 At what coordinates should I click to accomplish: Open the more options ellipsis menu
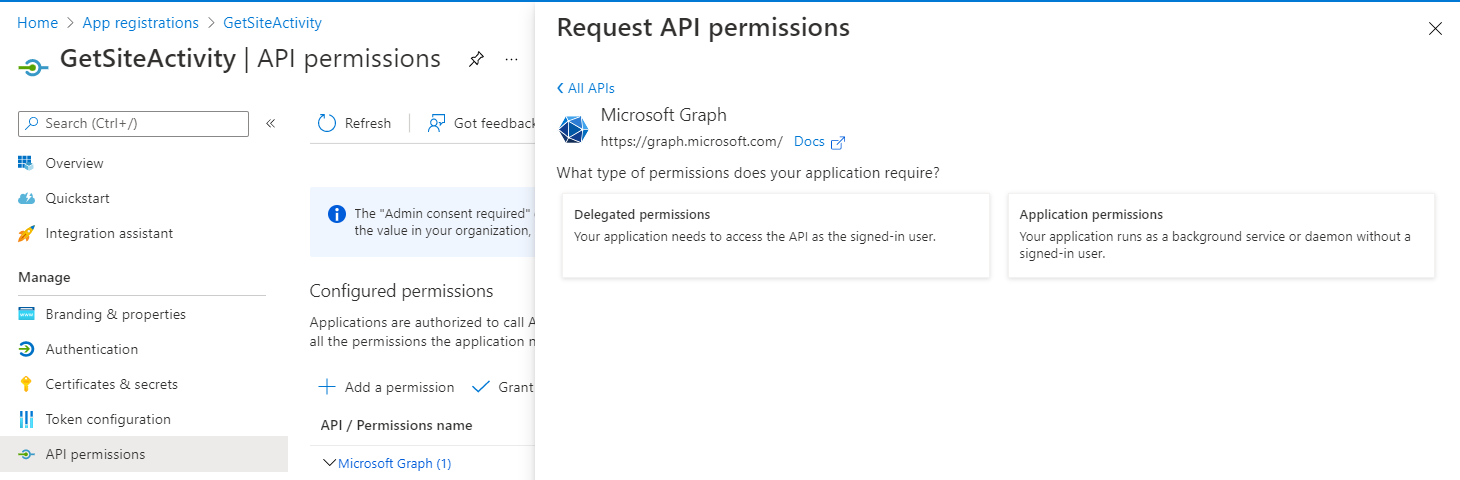point(512,60)
